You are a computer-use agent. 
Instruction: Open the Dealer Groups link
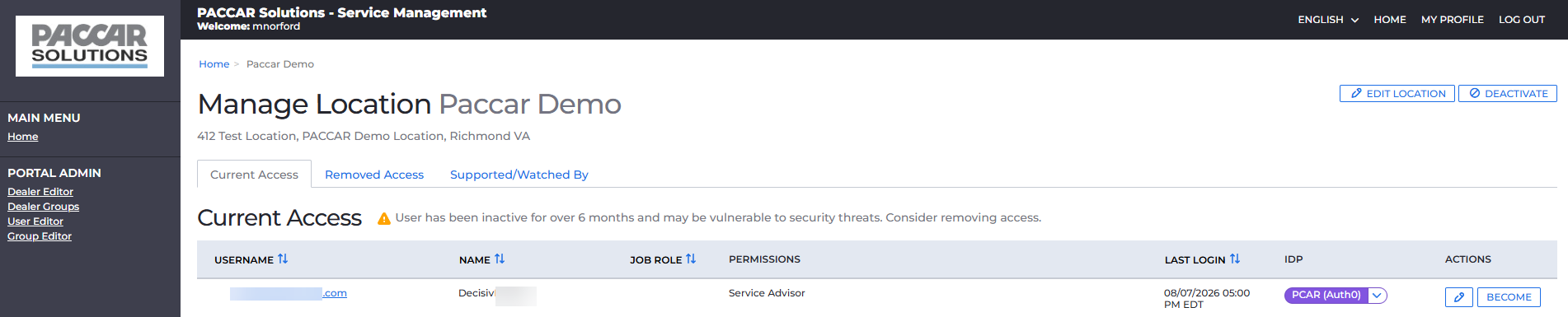tap(44, 207)
